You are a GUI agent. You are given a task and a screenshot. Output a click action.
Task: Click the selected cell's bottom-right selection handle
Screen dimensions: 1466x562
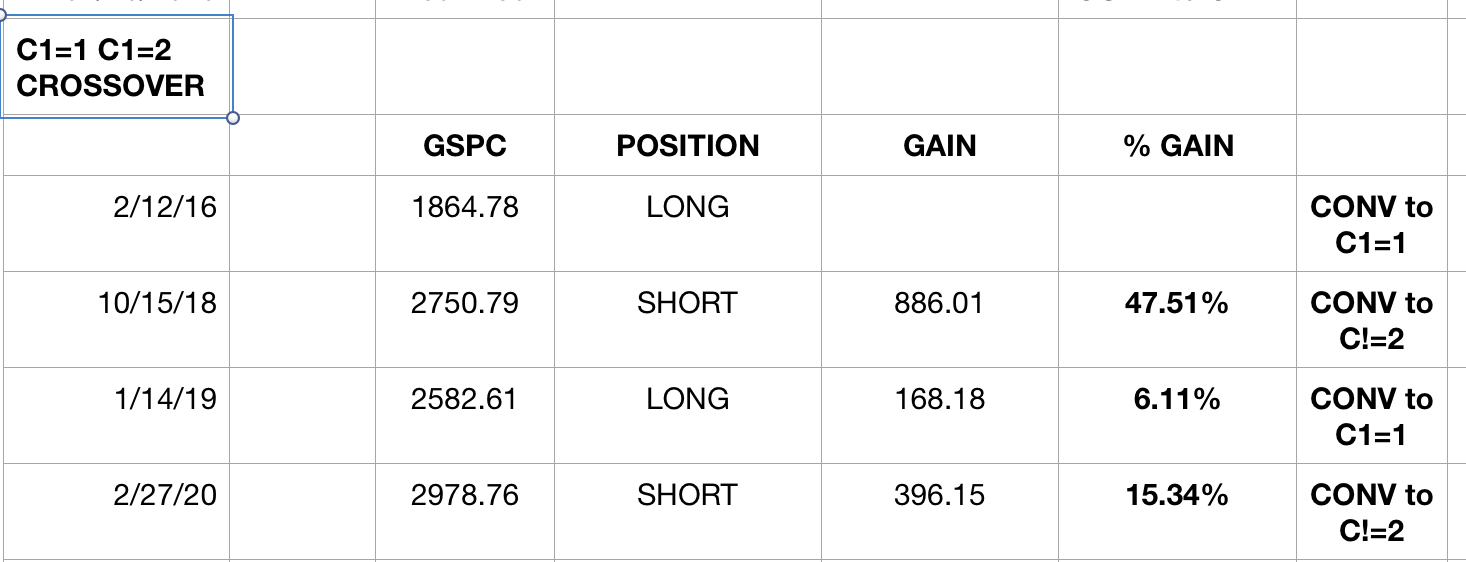pyautogui.click(x=233, y=118)
